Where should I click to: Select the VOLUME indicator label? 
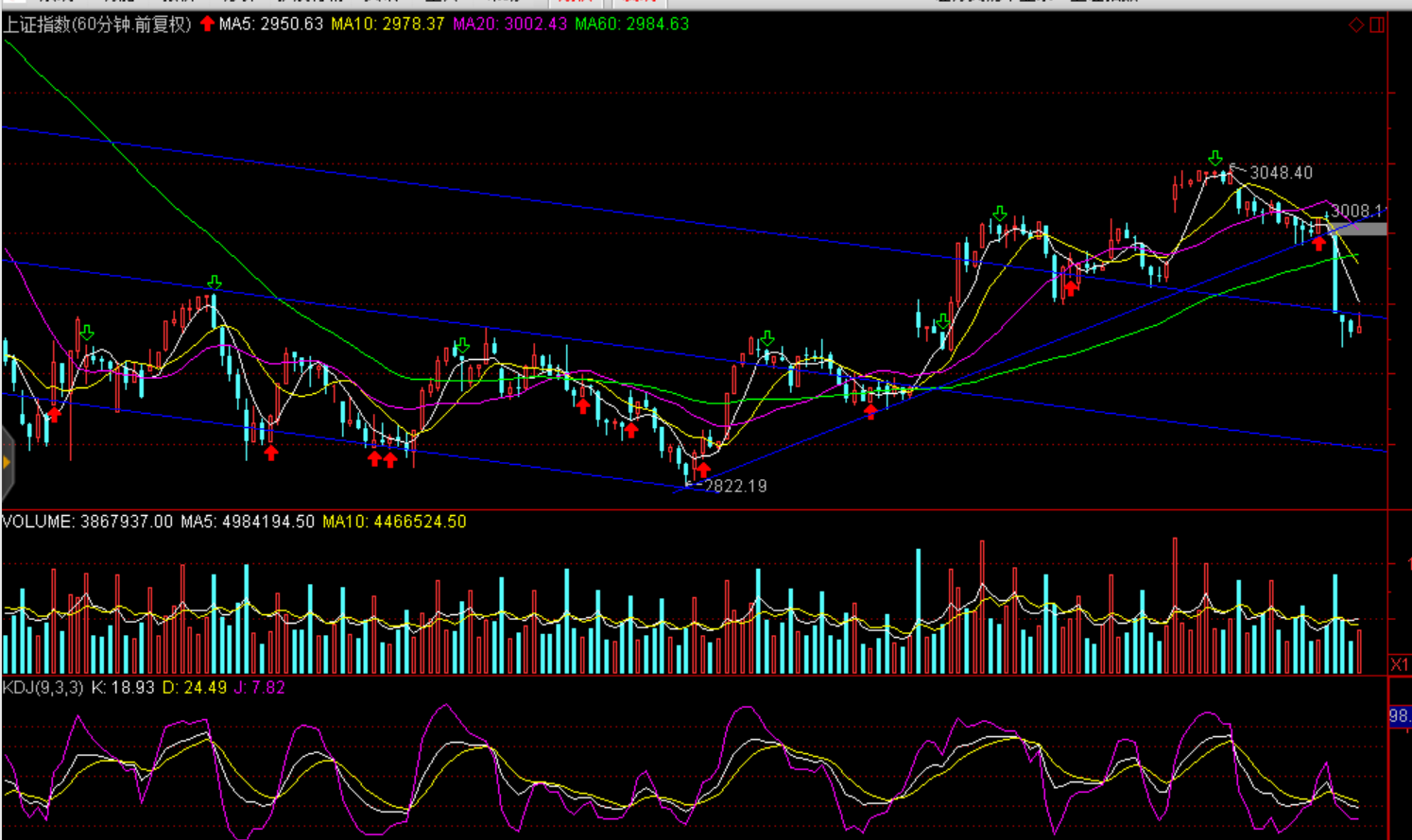[x=87, y=522]
